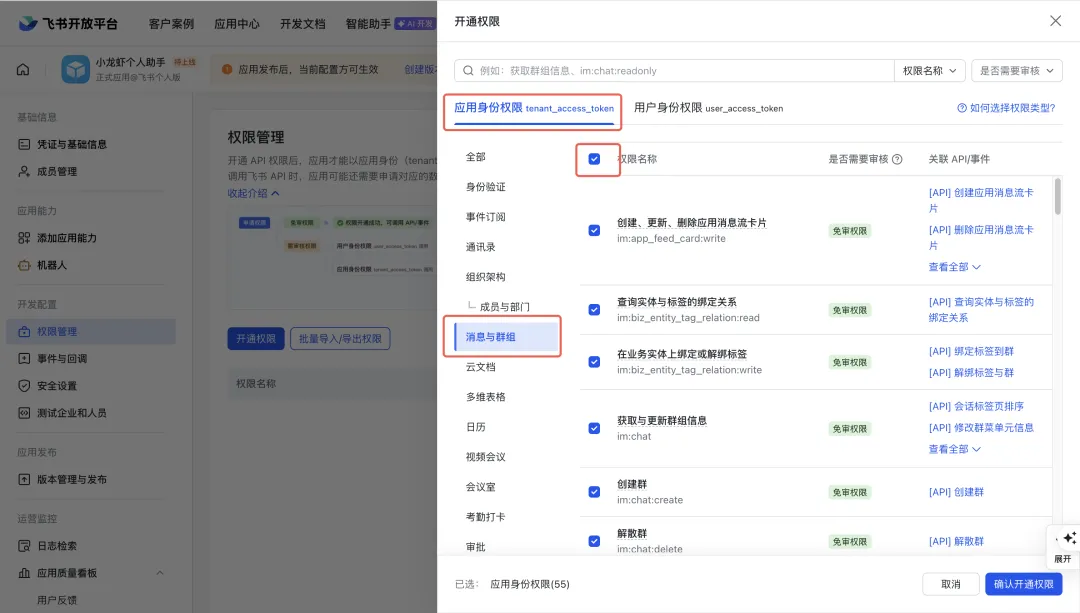
Task: Select the 多维表格 permission category
Action: point(486,397)
